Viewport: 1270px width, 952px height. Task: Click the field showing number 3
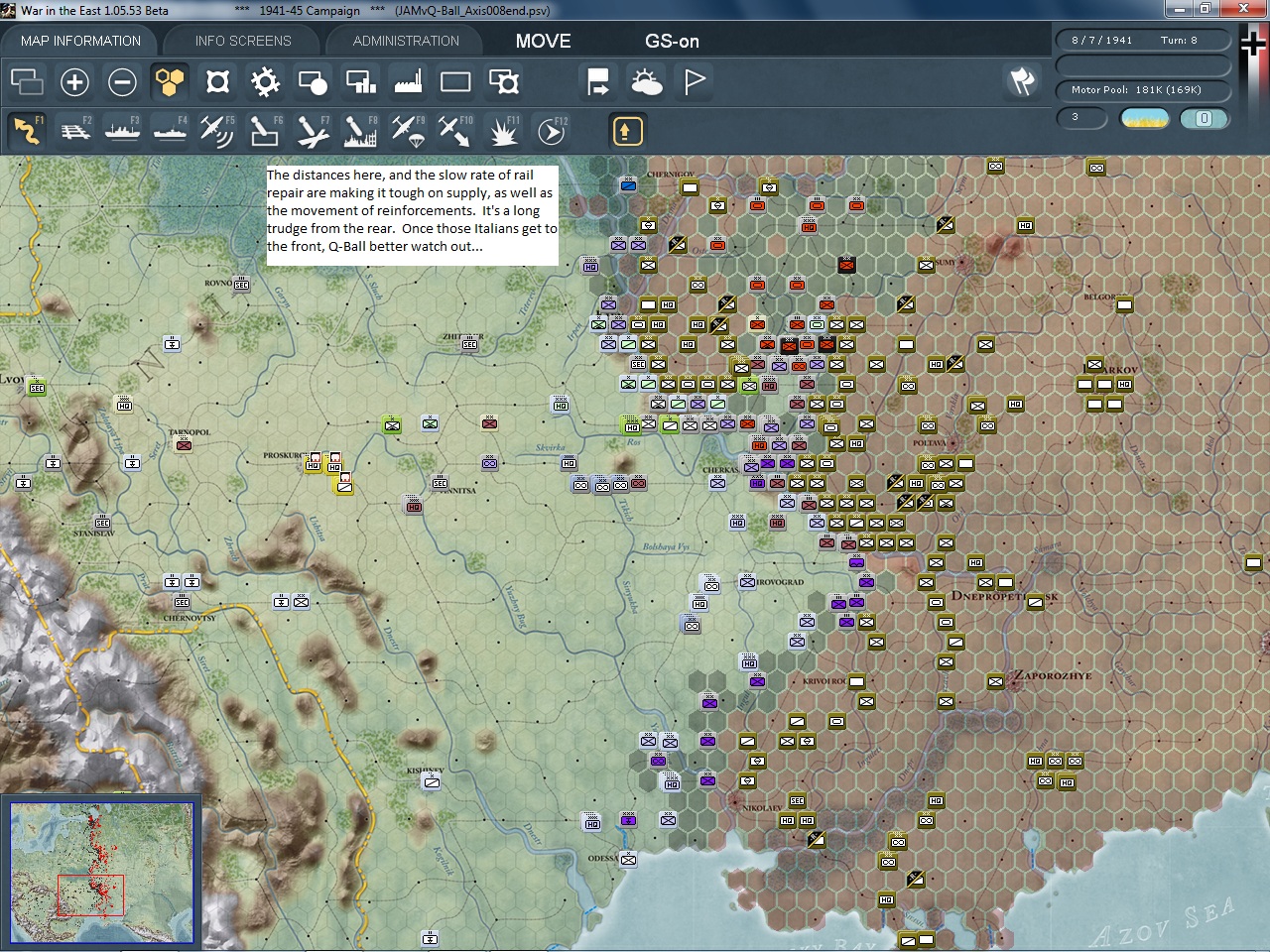pyautogui.click(x=1082, y=117)
